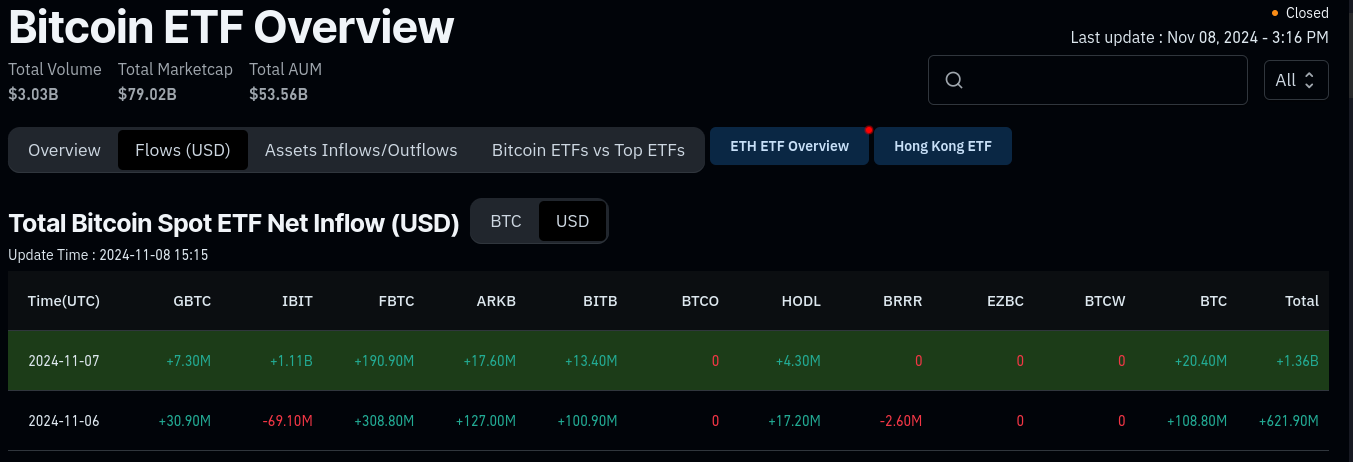Select the Overview tab
1353x462 pixels.
coord(64,150)
